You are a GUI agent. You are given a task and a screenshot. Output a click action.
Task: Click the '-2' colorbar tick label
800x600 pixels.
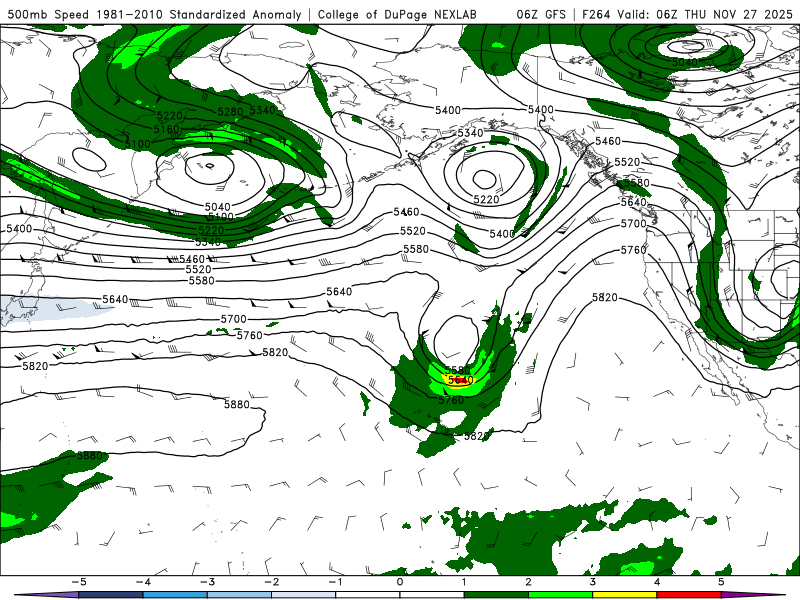[271, 582]
